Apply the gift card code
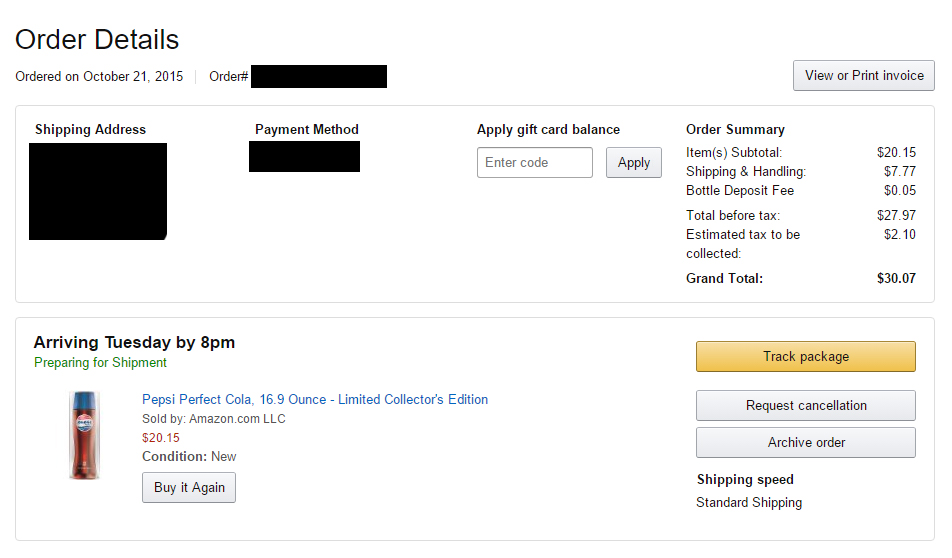Image resolution: width=952 pixels, height=558 pixels. pos(633,163)
